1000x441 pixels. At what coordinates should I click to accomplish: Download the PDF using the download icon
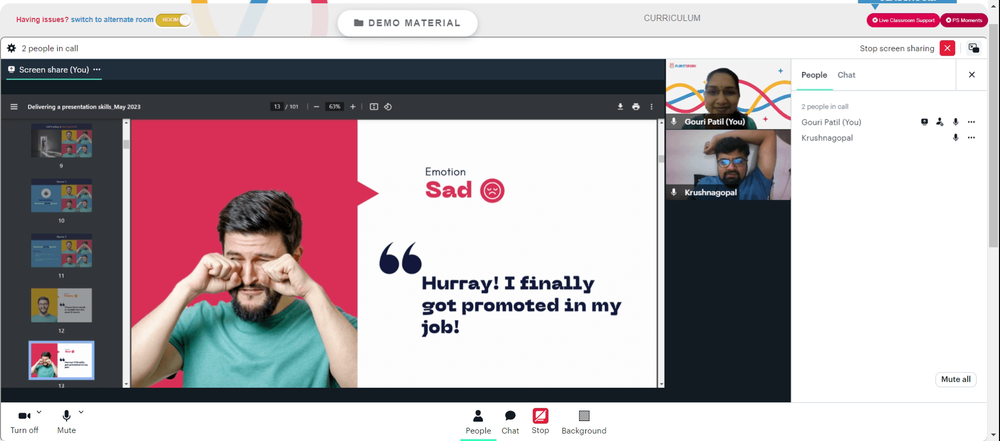[620, 107]
